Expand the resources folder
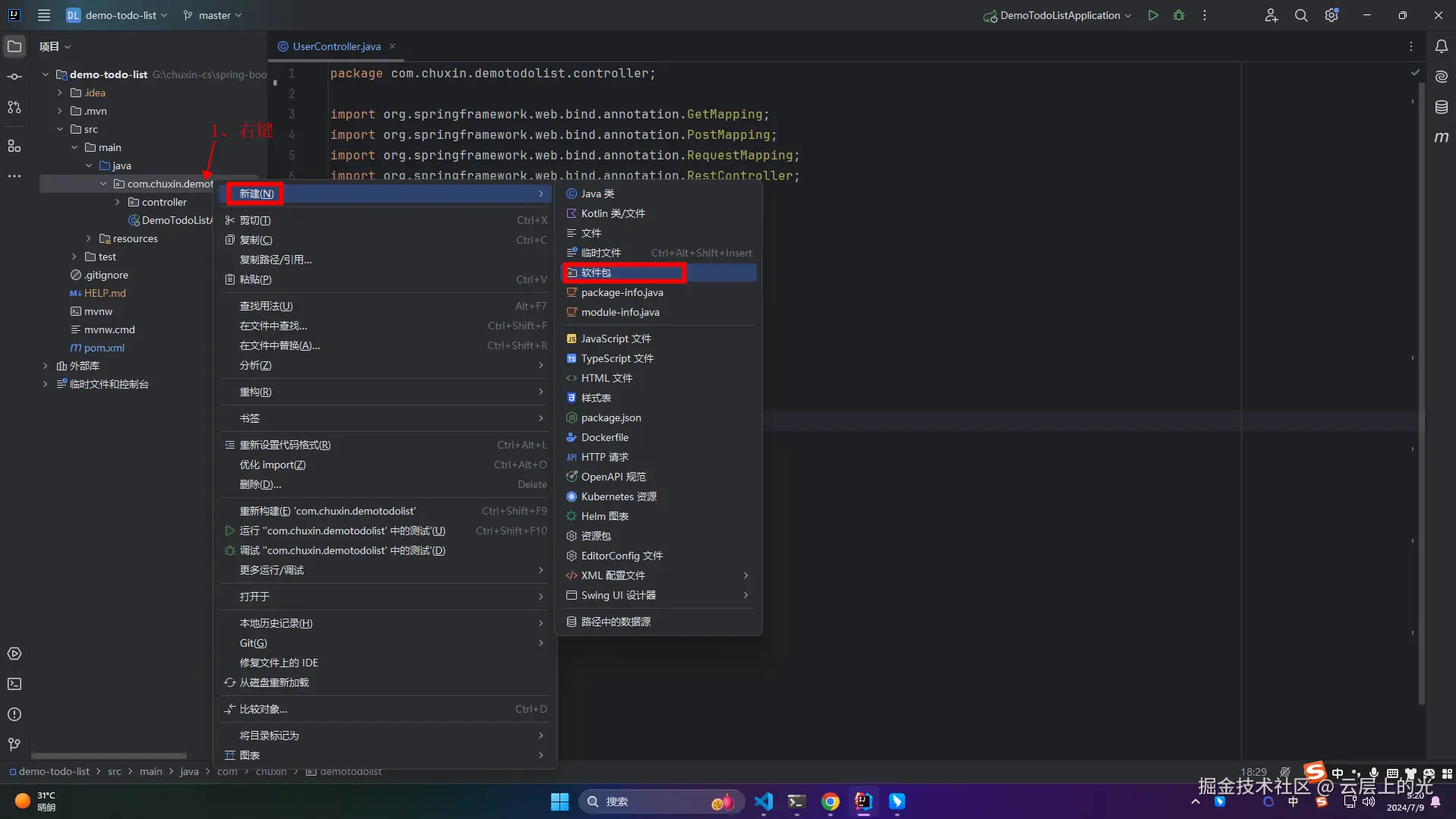The height and width of the screenshot is (819, 1456). (89, 238)
